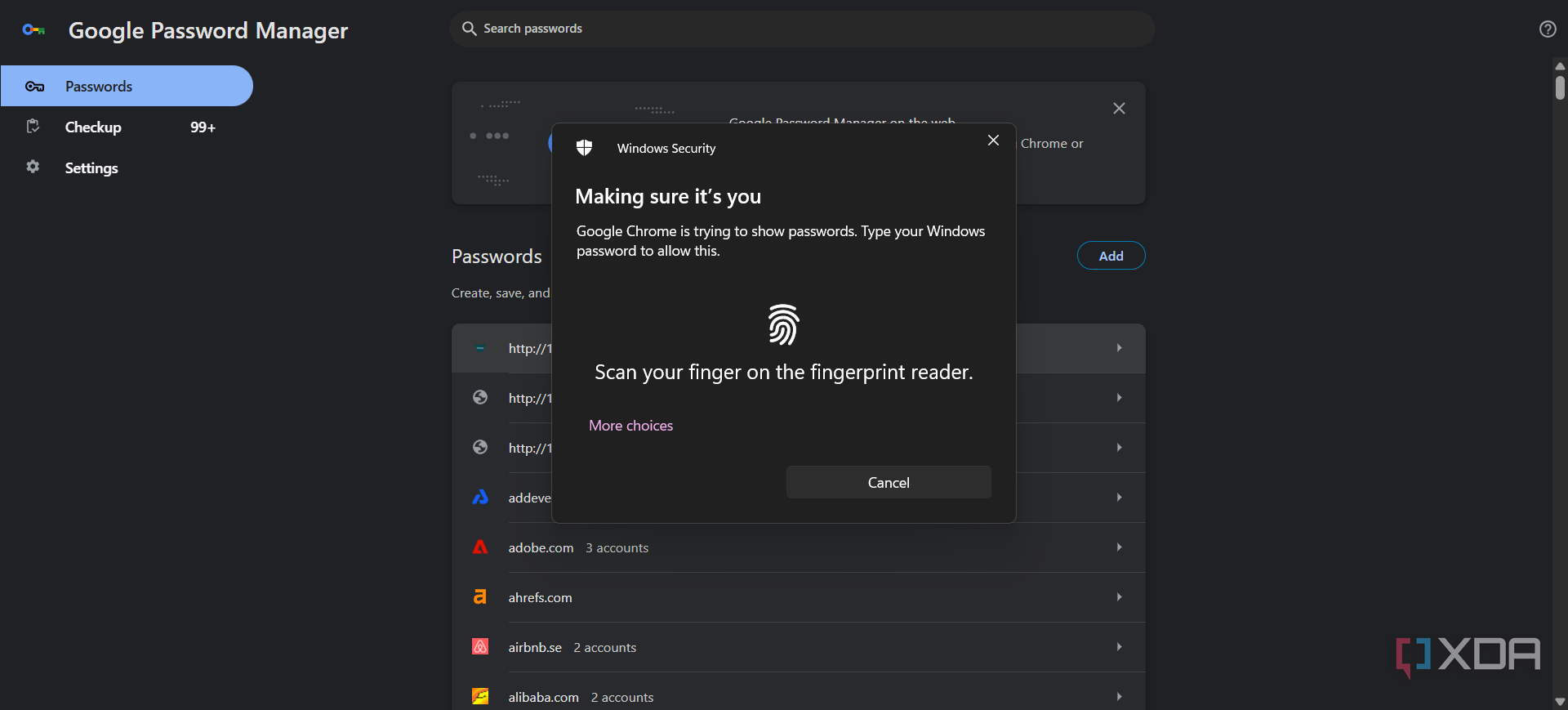Click the search magnifier icon
The width and height of the screenshot is (1568, 710).
point(470,29)
